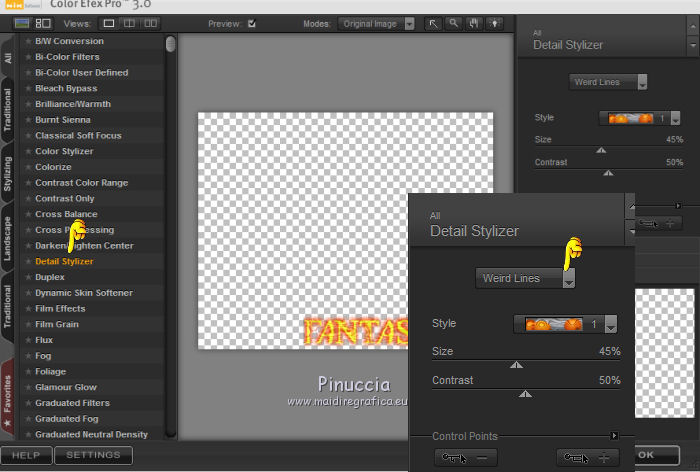Screen dimensions: 700x472
Task: Star Bleach Bypass as favorite
Action: coord(28,88)
